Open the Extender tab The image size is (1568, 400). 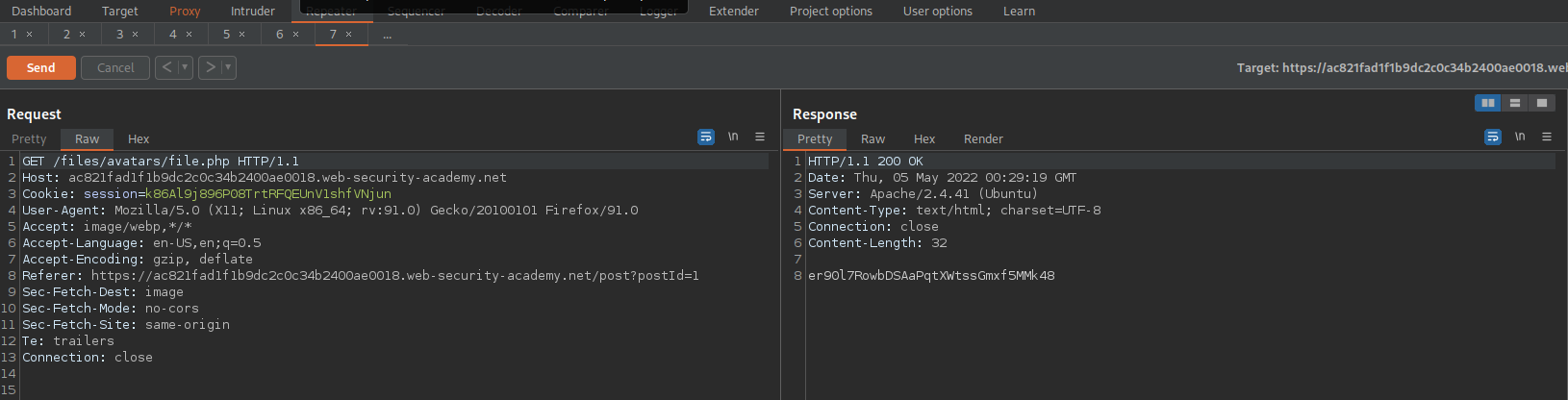coord(734,12)
